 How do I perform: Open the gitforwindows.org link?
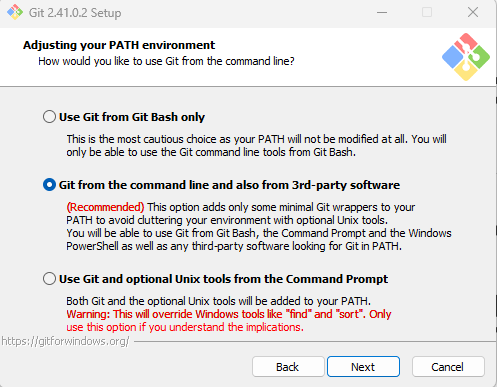point(65,341)
